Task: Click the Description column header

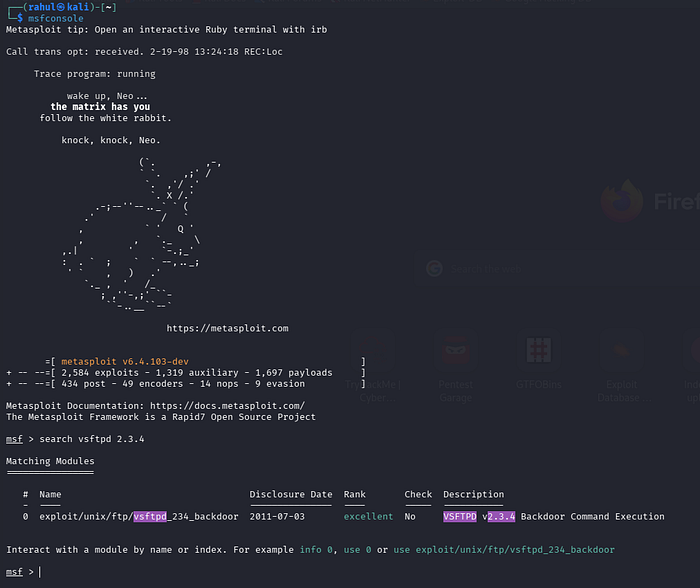Action: point(473,494)
